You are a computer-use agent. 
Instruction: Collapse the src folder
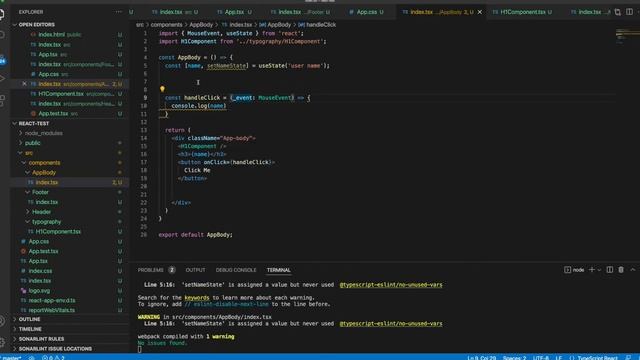click(x=29, y=153)
